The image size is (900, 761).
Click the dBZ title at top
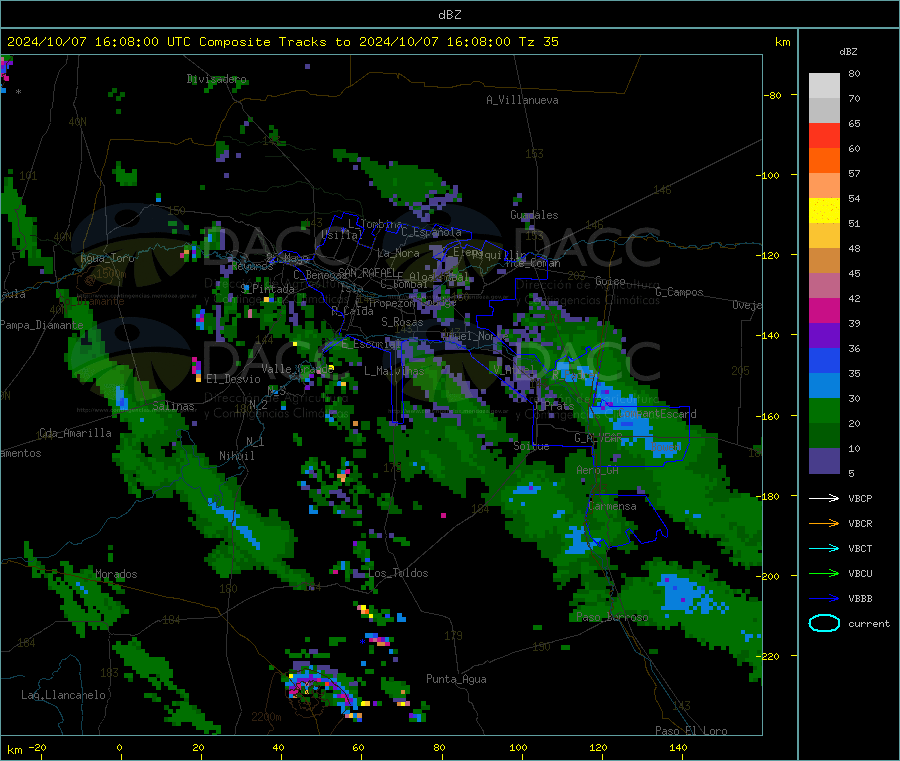tap(449, 15)
